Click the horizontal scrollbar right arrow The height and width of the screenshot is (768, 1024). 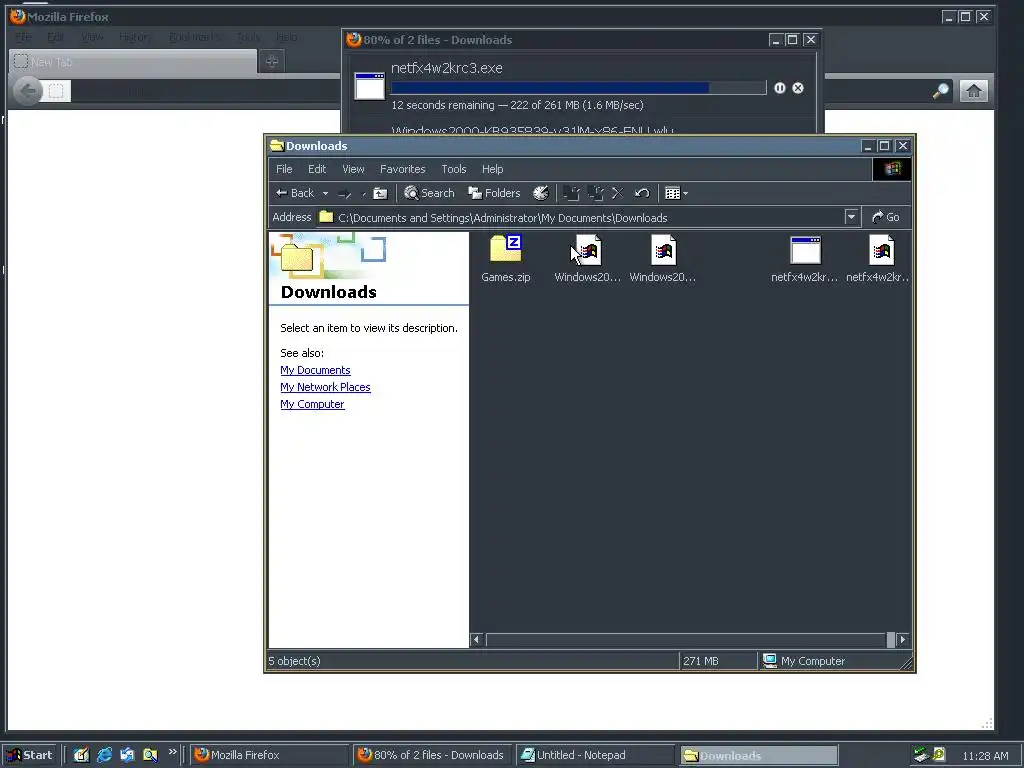pos(903,639)
